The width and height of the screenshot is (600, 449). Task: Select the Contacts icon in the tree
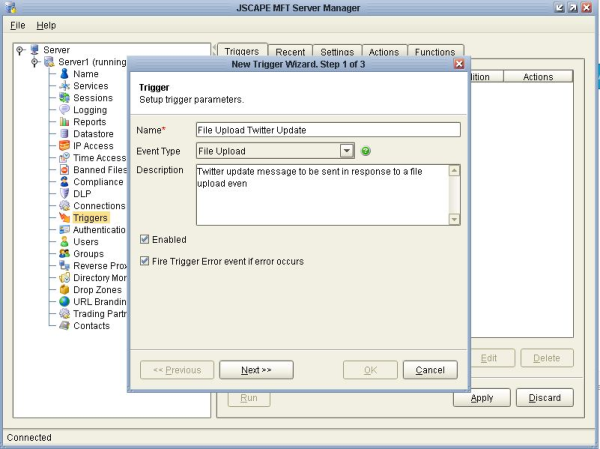64,326
